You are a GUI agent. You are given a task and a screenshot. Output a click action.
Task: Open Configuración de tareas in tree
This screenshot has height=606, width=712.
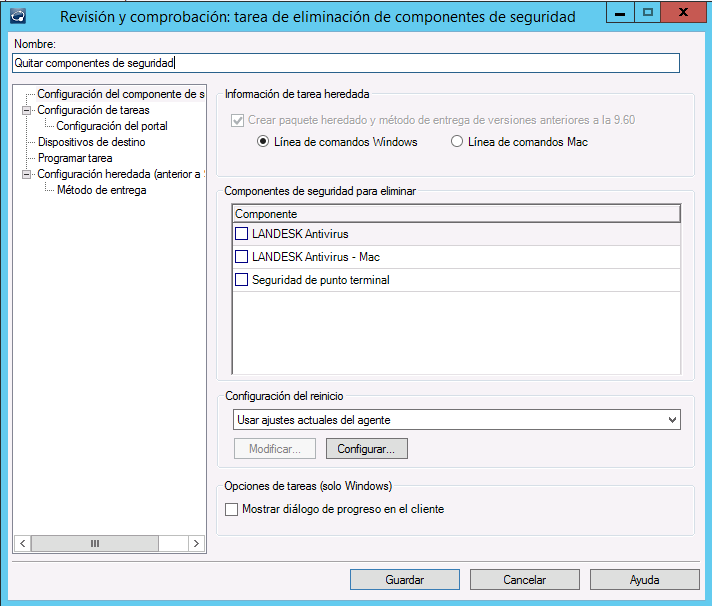pyautogui.click(x=93, y=110)
